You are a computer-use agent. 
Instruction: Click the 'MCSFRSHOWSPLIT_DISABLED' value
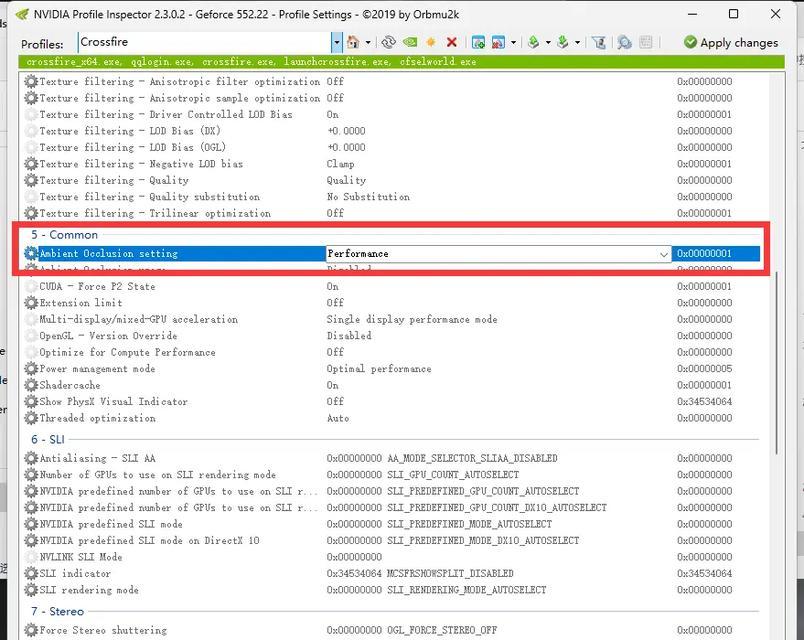[450, 573]
